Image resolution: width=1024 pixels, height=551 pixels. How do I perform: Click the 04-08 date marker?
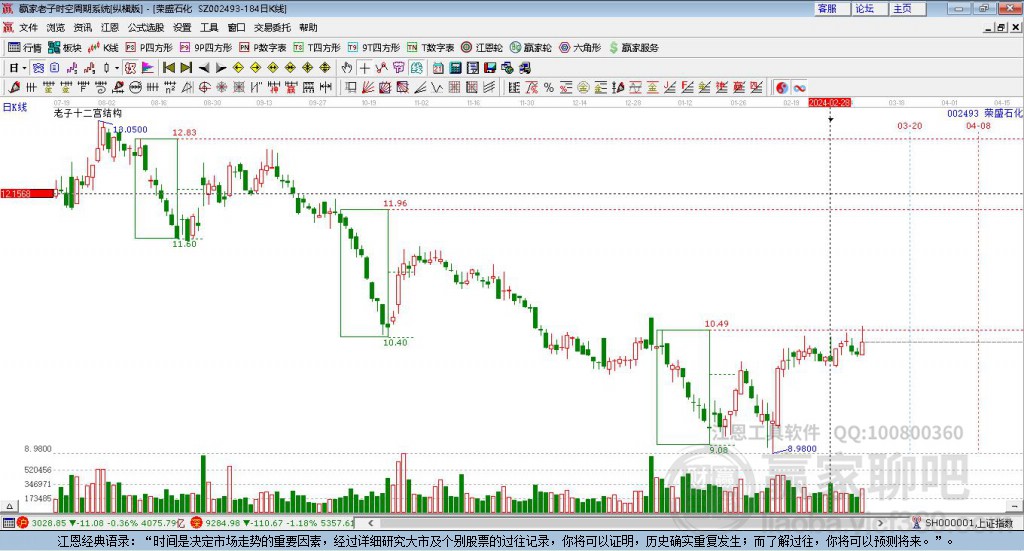978,126
